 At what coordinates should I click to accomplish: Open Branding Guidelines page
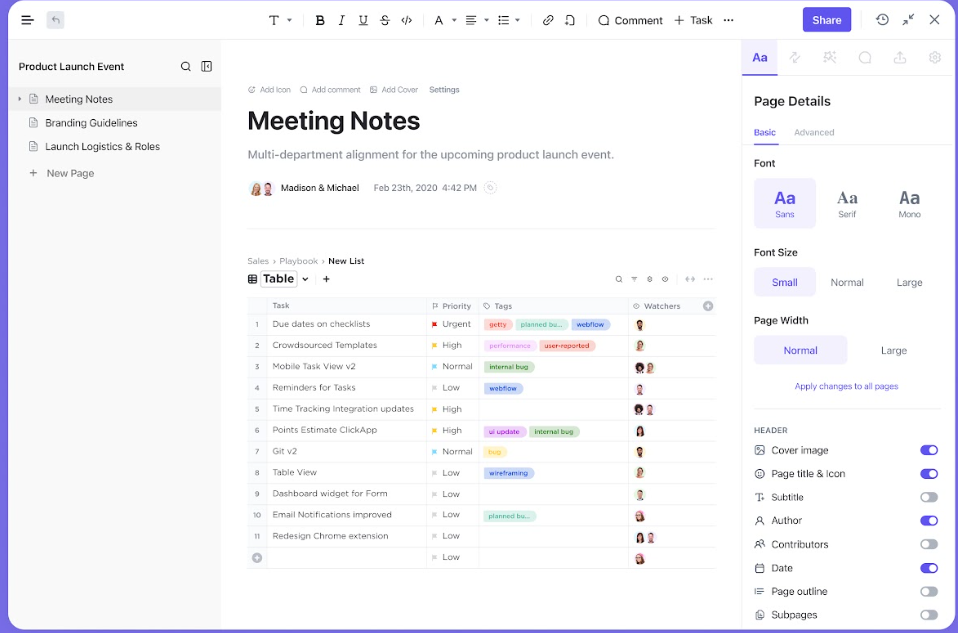pyautogui.click(x=91, y=123)
